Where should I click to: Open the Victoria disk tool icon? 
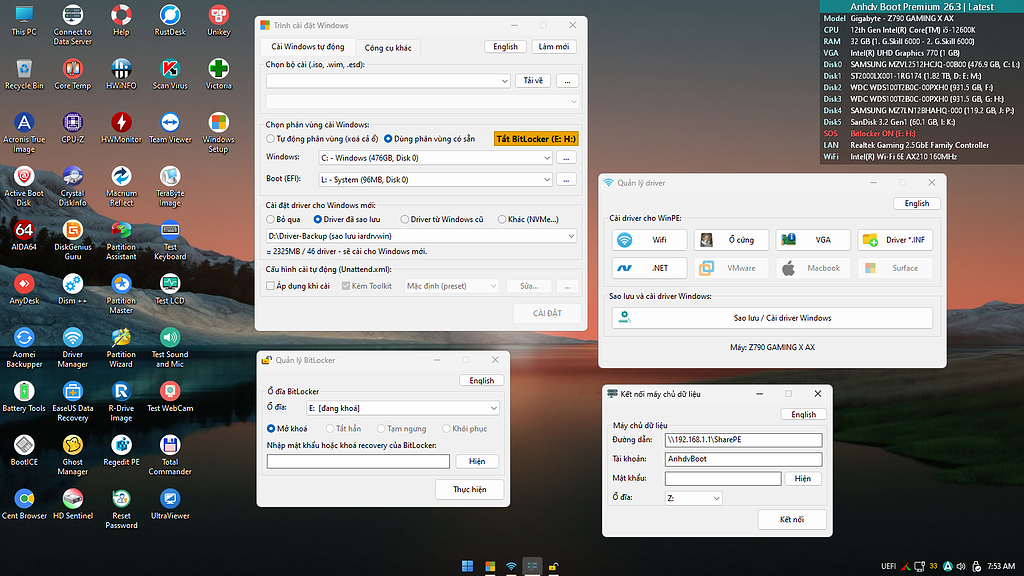point(218,74)
